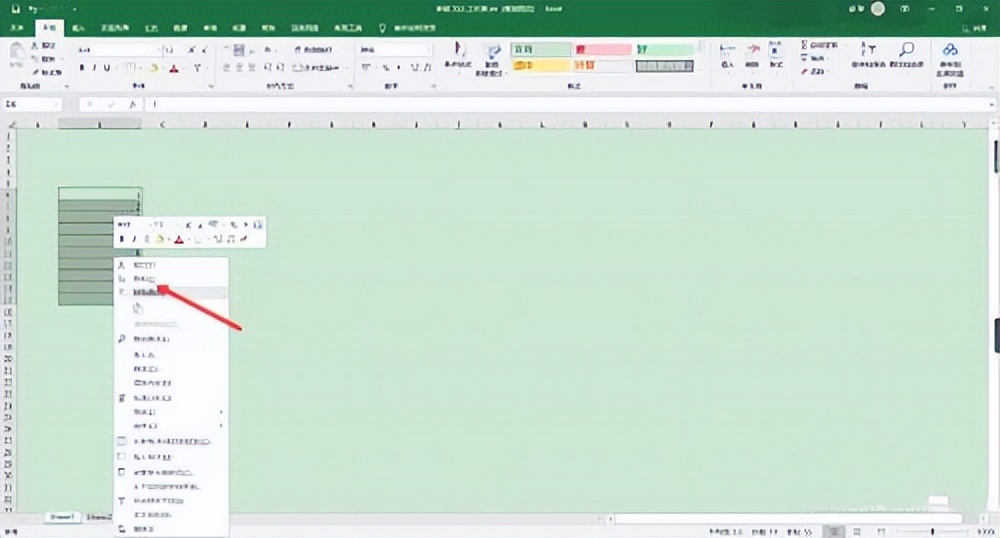The width and height of the screenshot is (1000, 538).
Task: Select the red Bad cell style
Action: point(603,50)
